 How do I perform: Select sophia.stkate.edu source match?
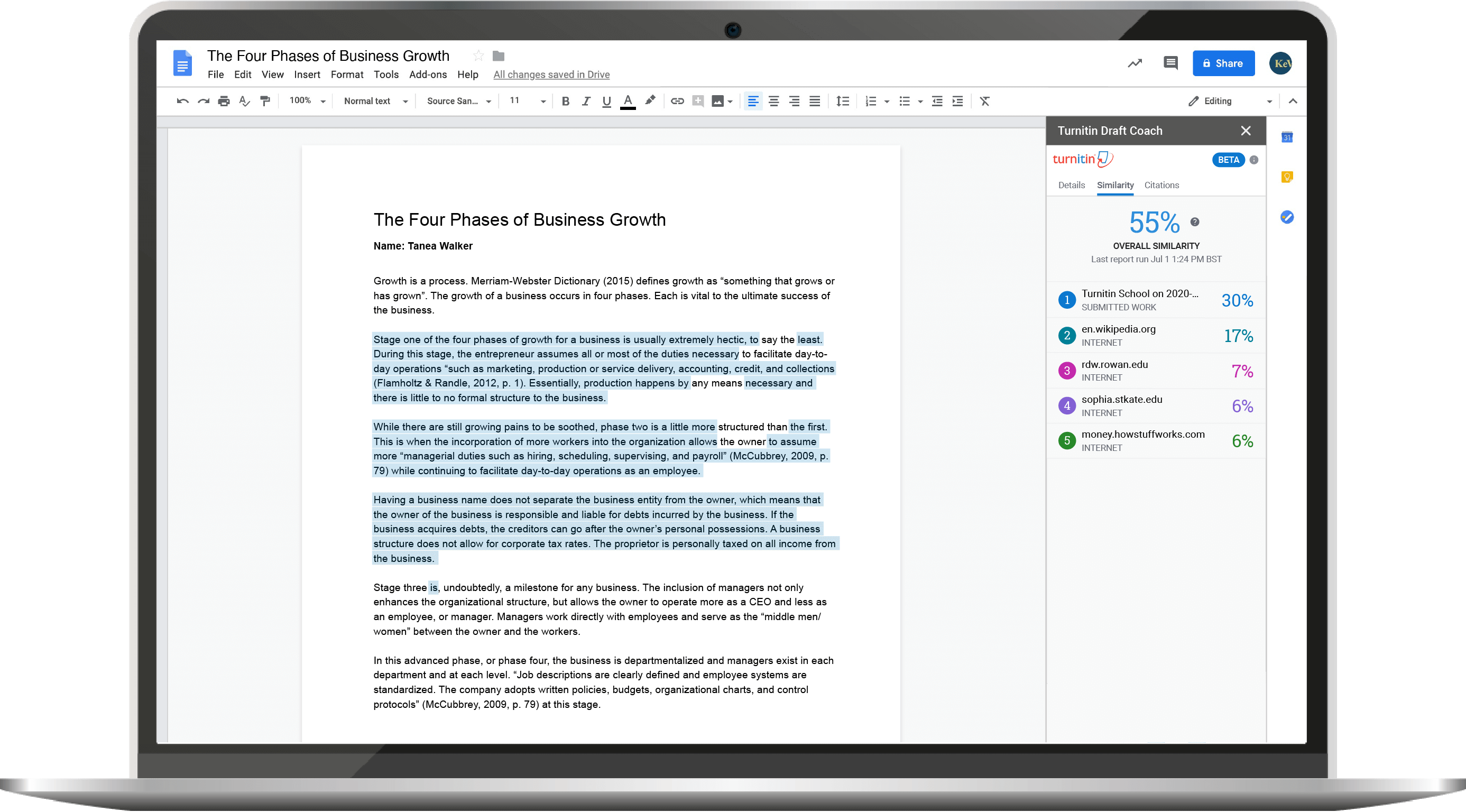[x=1155, y=405]
